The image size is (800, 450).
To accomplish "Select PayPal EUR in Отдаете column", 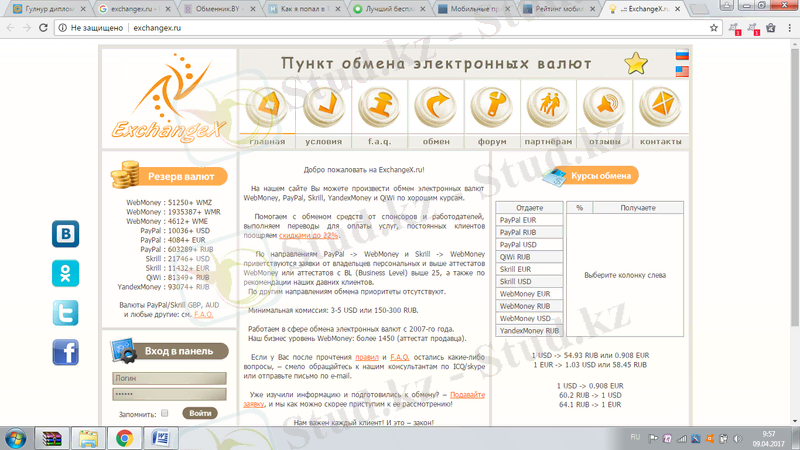I will pos(529,220).
